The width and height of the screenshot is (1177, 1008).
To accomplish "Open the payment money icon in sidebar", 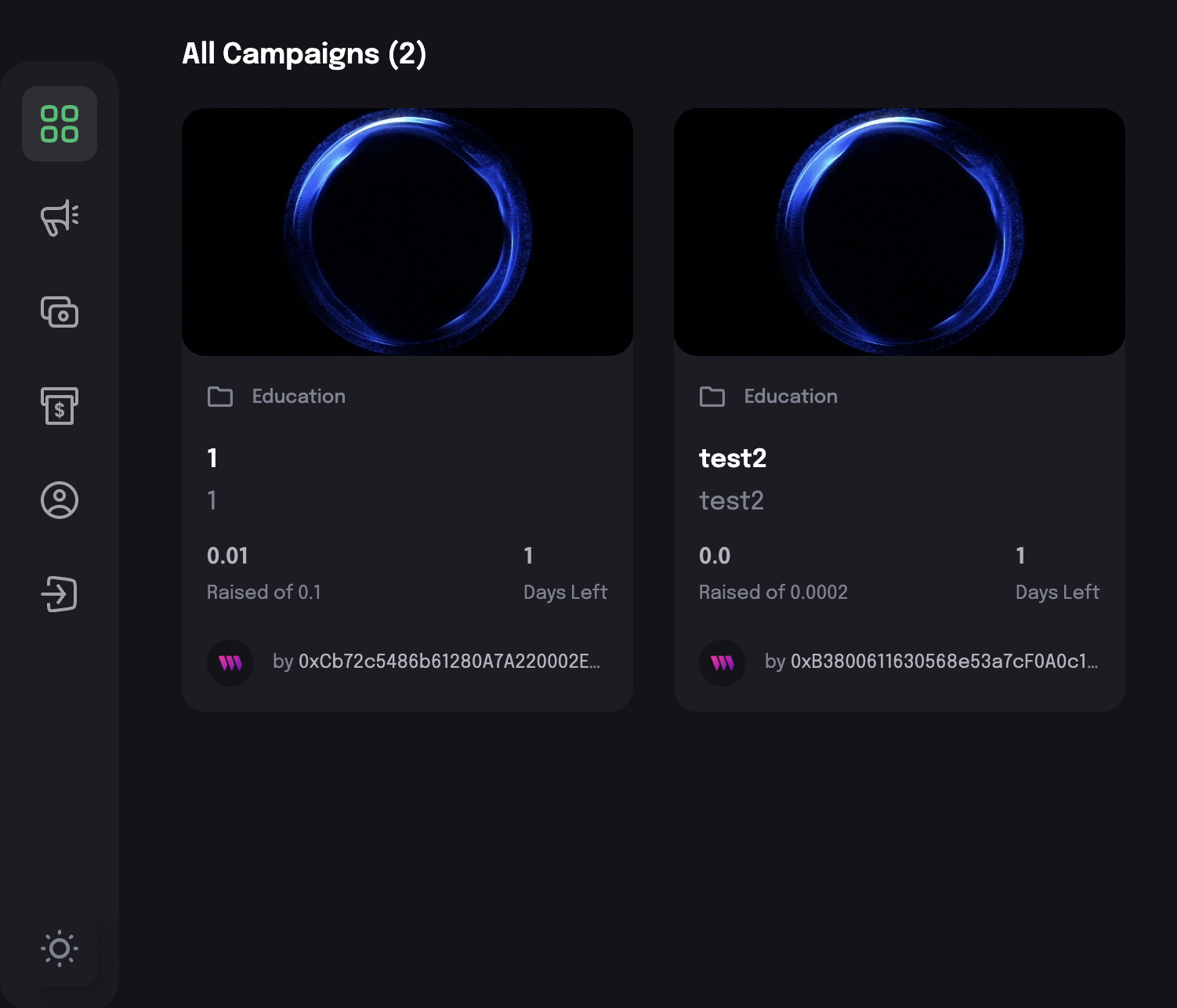I will coord(60,312).
